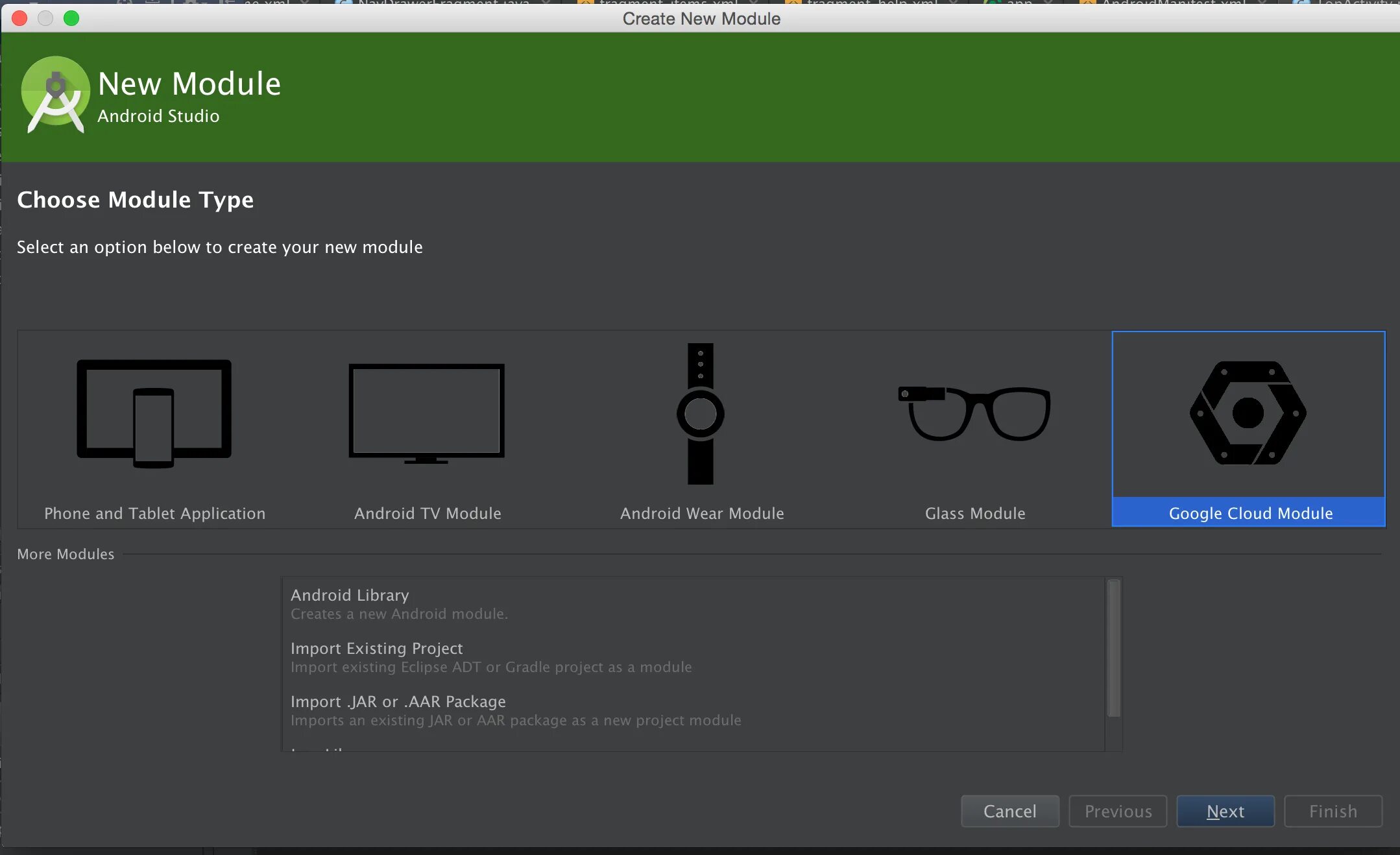The width and height of the screenshot is (1400, 855).
Task: Click the 'Glass Module' label
Action: pyautogui.click(x=975, y=513)
